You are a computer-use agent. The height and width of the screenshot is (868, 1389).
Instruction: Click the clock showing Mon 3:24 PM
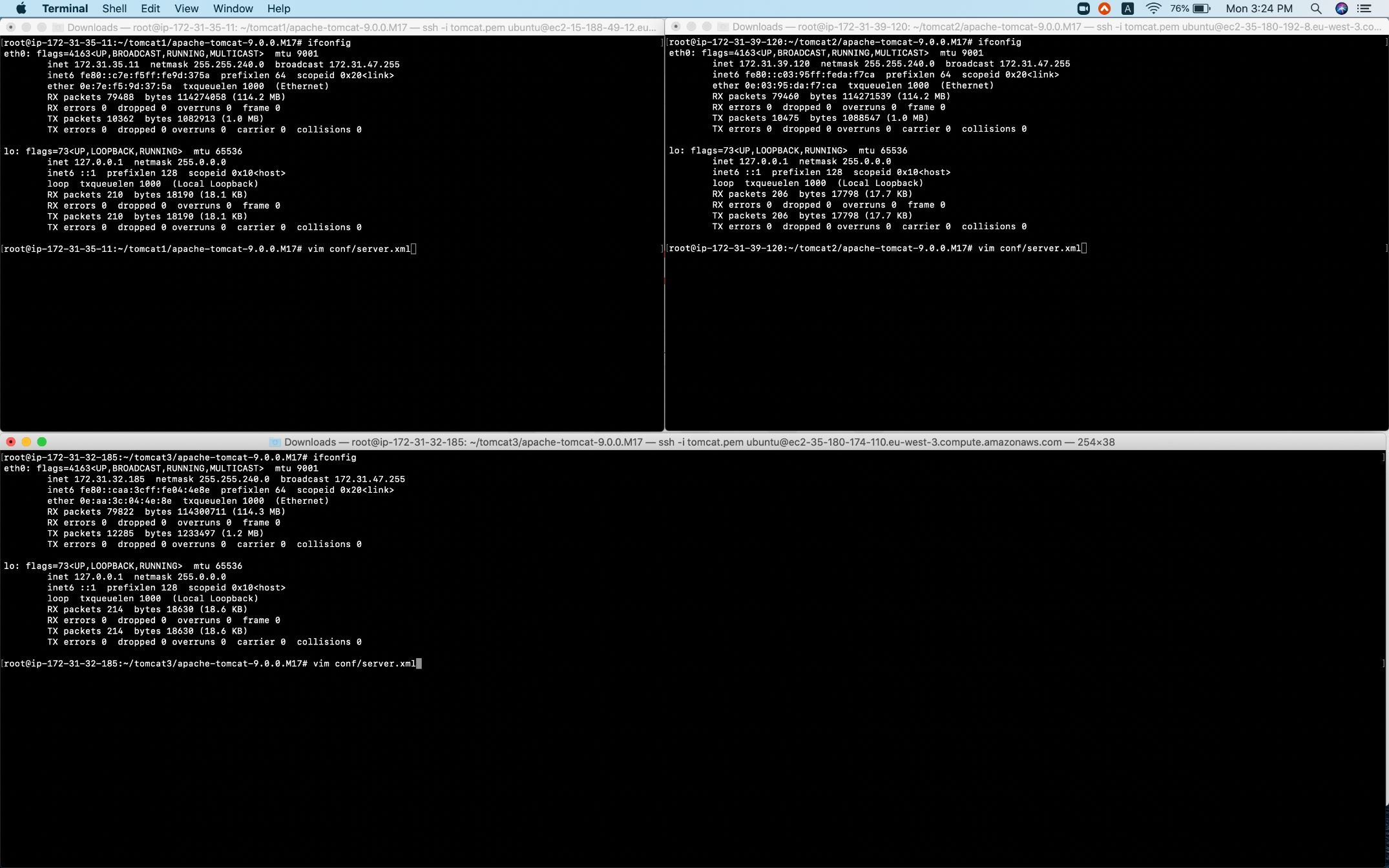pos(1258,8)
